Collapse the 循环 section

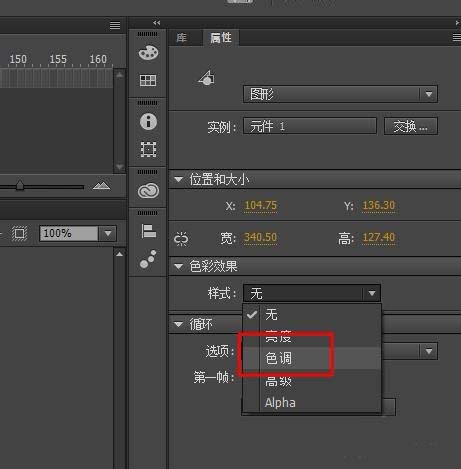179,324
